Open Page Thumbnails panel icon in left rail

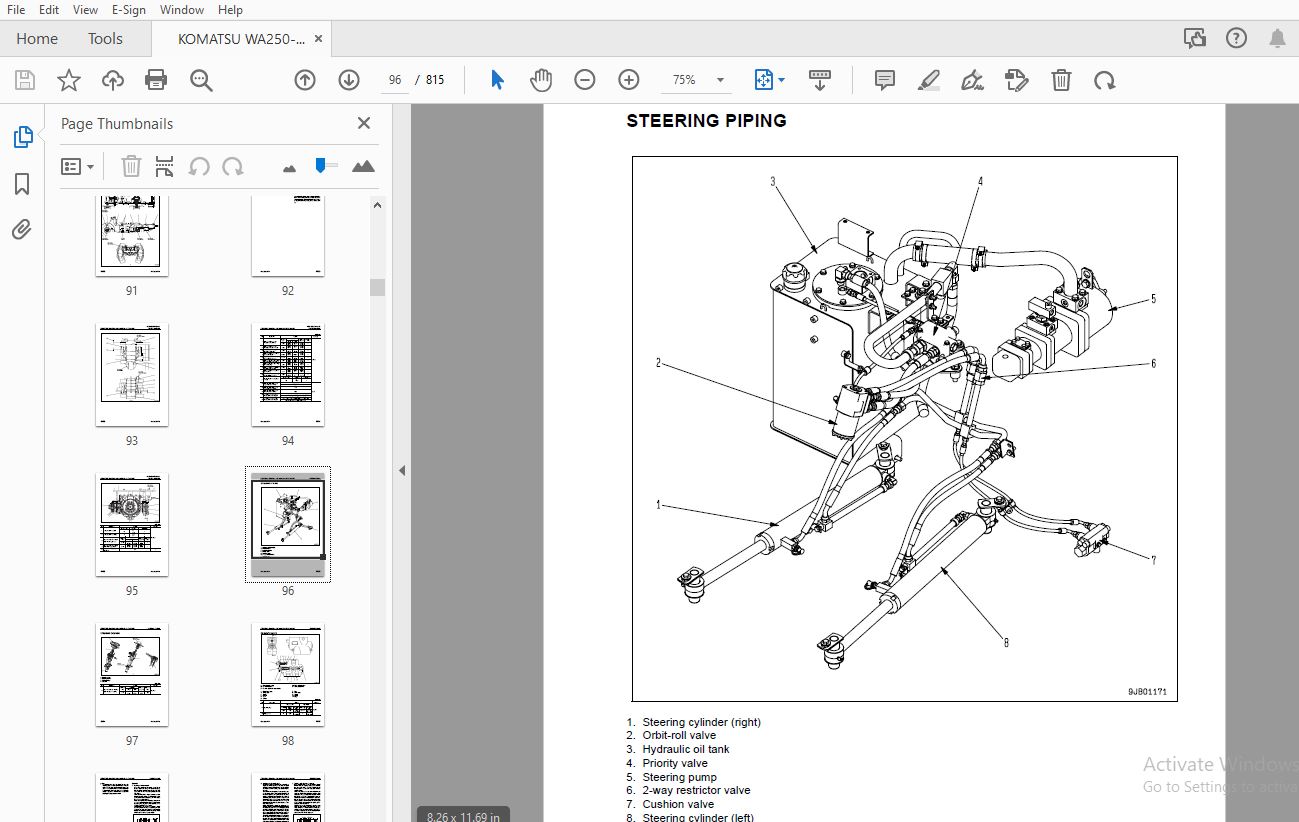click(x=22, y=137)
